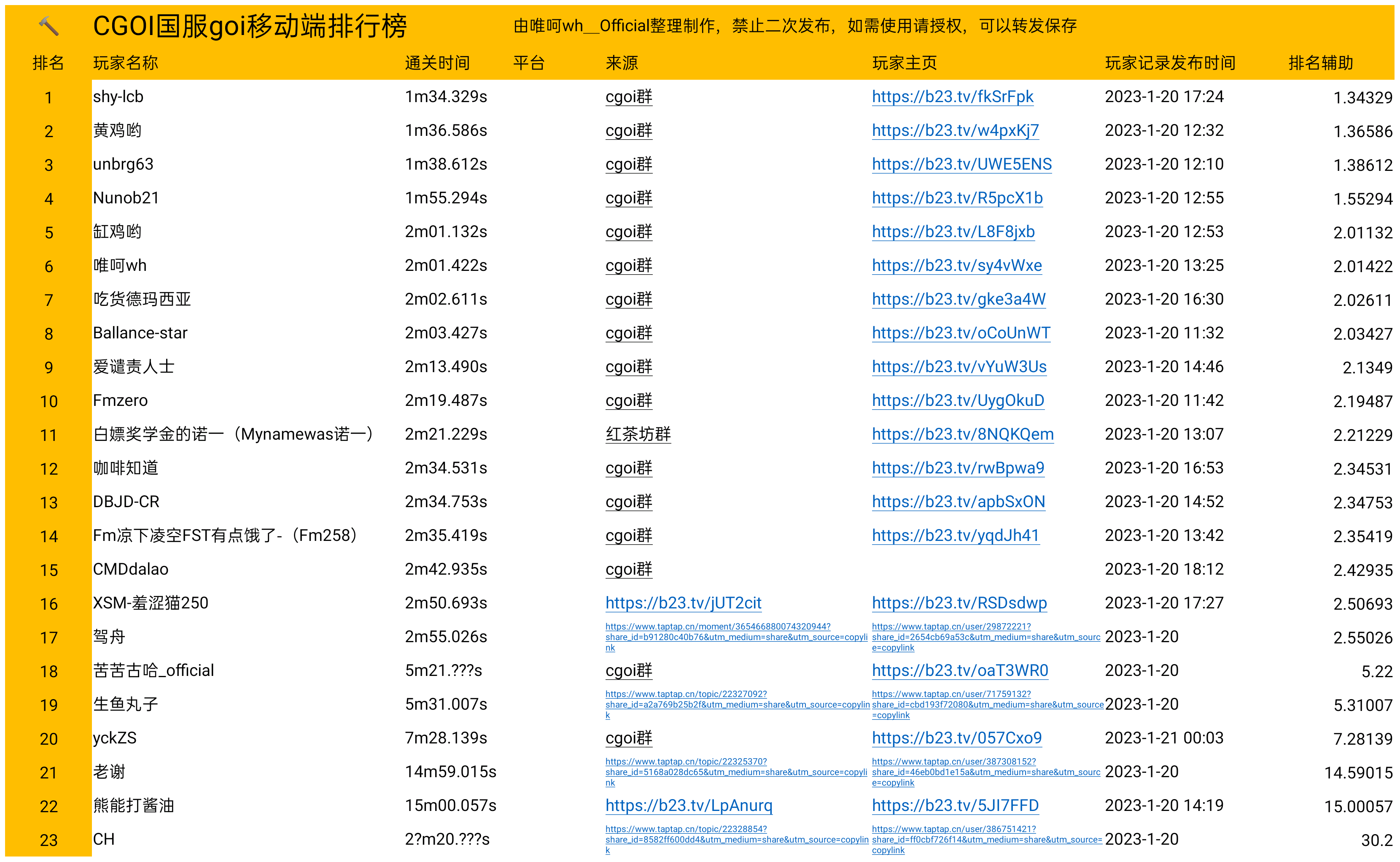Open taptap topic/22327092 source link

738,704
